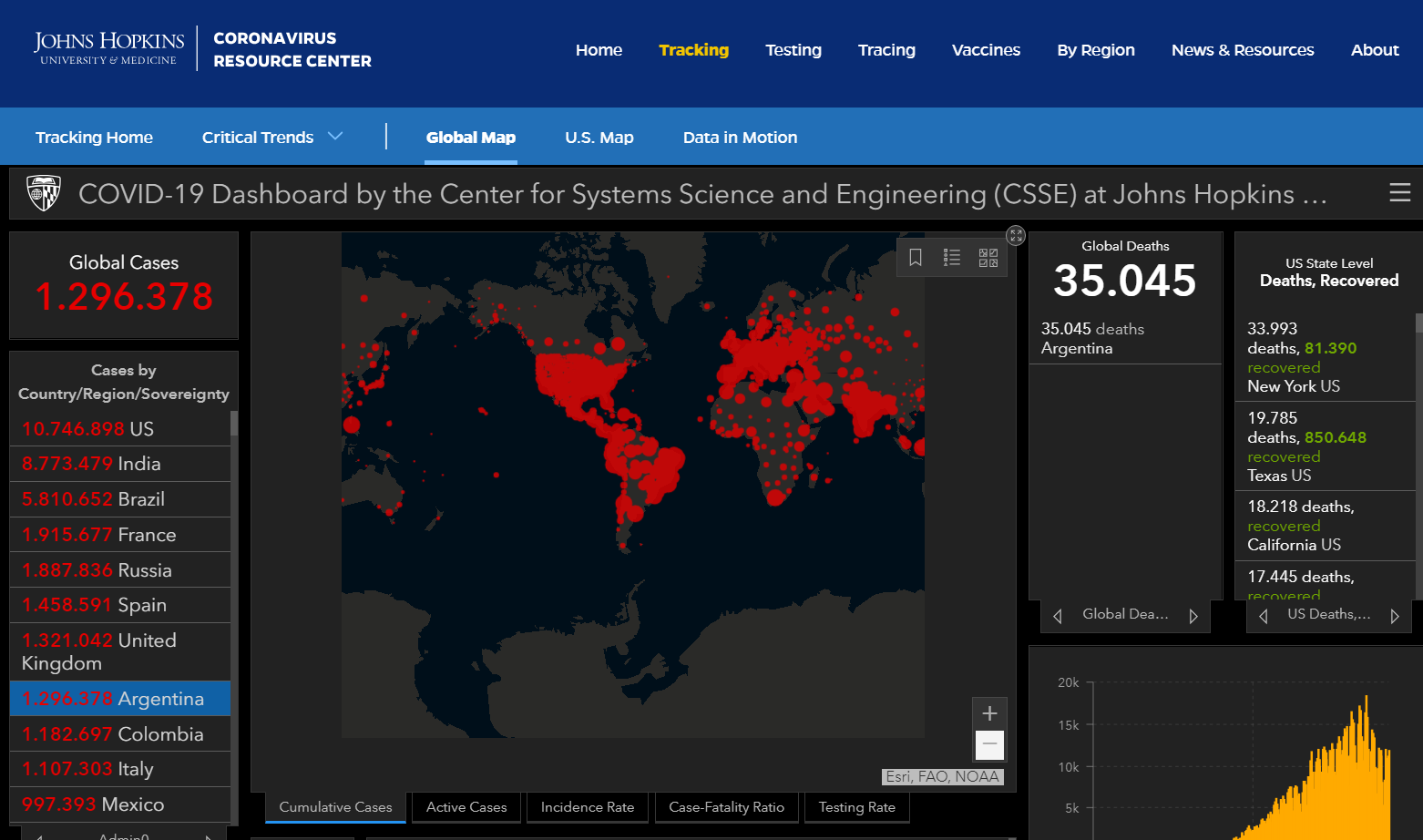
Task: Zoom out on the map
Action: [x=989, y=744]
